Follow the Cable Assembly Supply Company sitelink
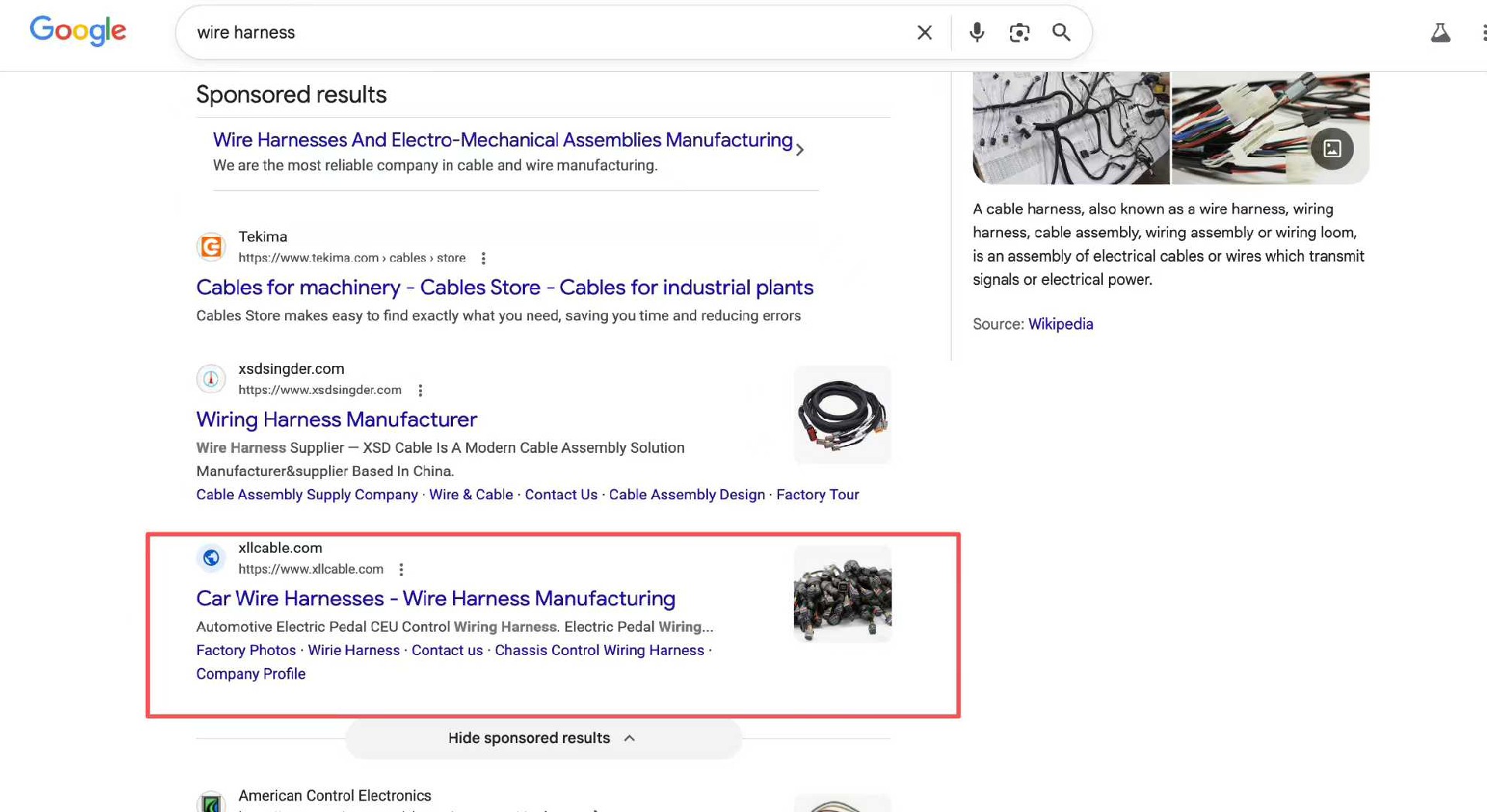1487x812 pixels. [x=307, y=495]
